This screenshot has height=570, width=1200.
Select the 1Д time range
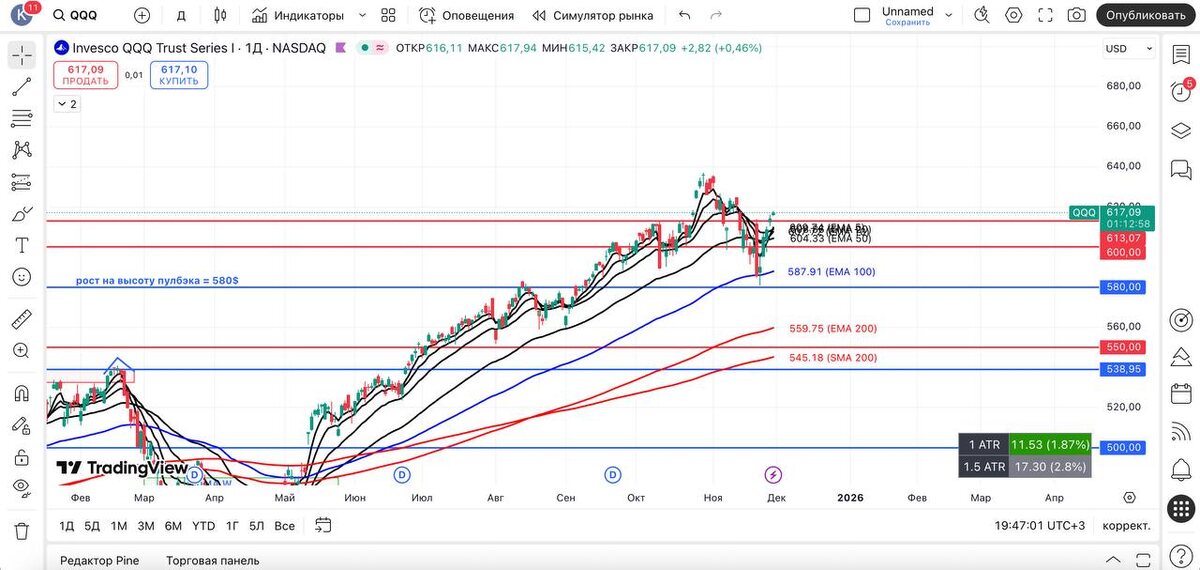coord(67,525)
